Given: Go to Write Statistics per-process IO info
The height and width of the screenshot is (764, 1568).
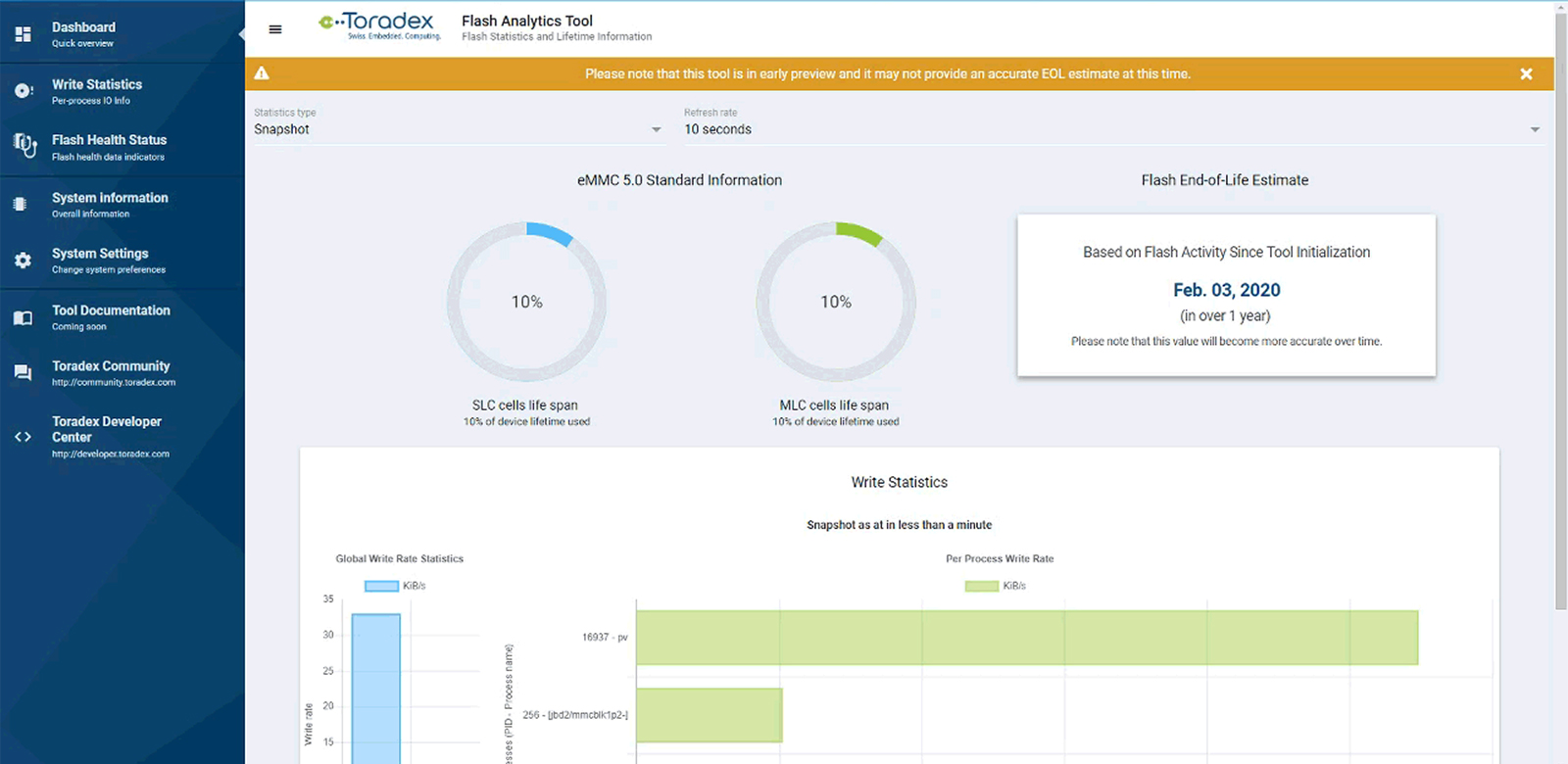Looking at the screenshot, I should 122,91.
